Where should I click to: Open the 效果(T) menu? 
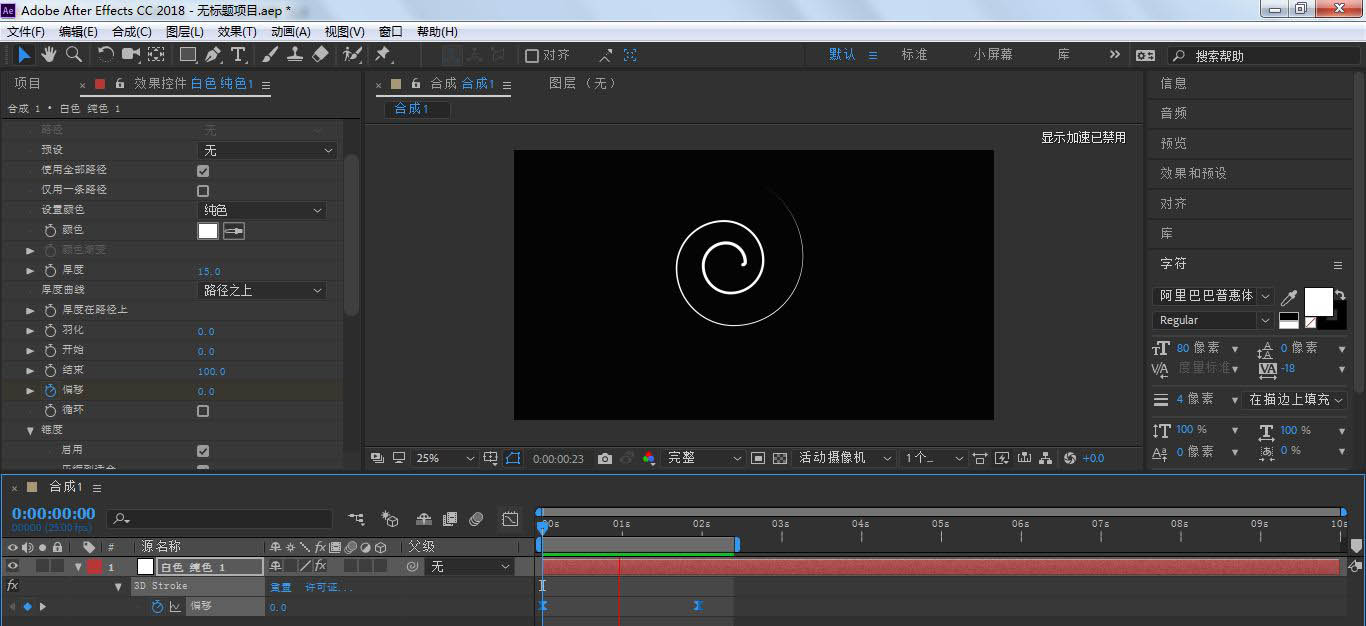(x=237, y=32)
